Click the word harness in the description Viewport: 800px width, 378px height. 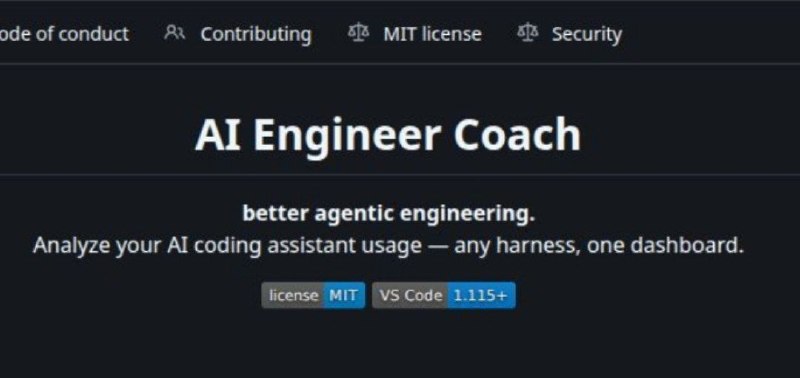tap(538, 245)
